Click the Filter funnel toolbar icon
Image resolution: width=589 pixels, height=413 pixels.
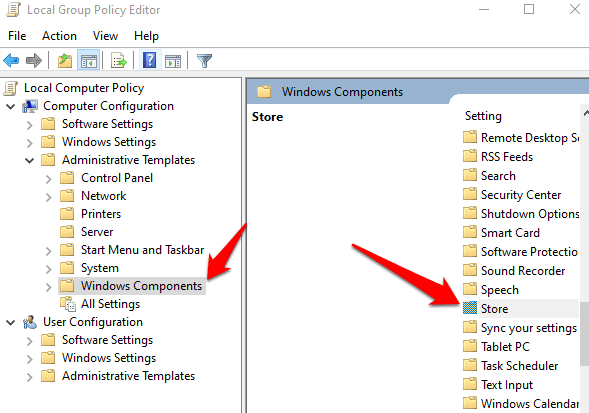tap(204, 60)
